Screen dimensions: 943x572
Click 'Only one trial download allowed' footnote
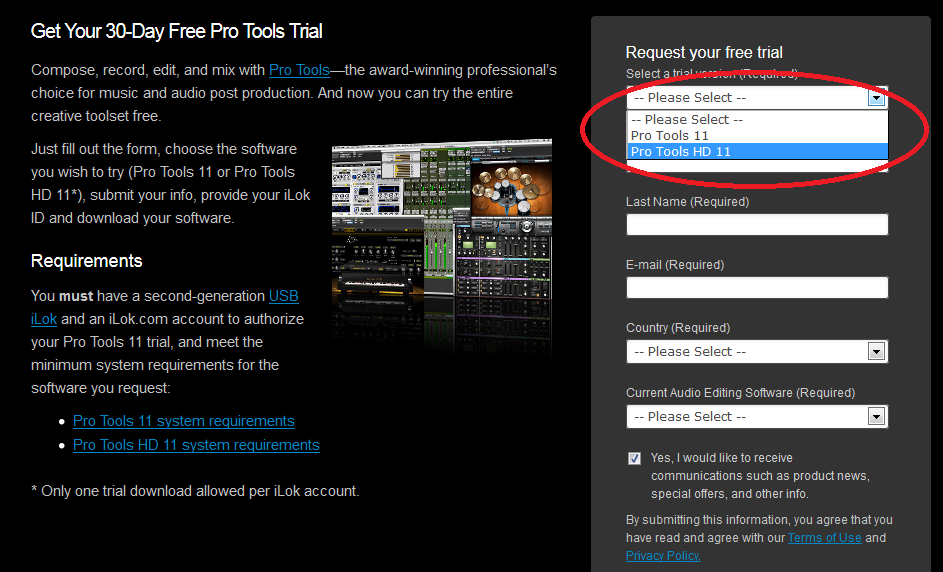(x=195, y=491)
